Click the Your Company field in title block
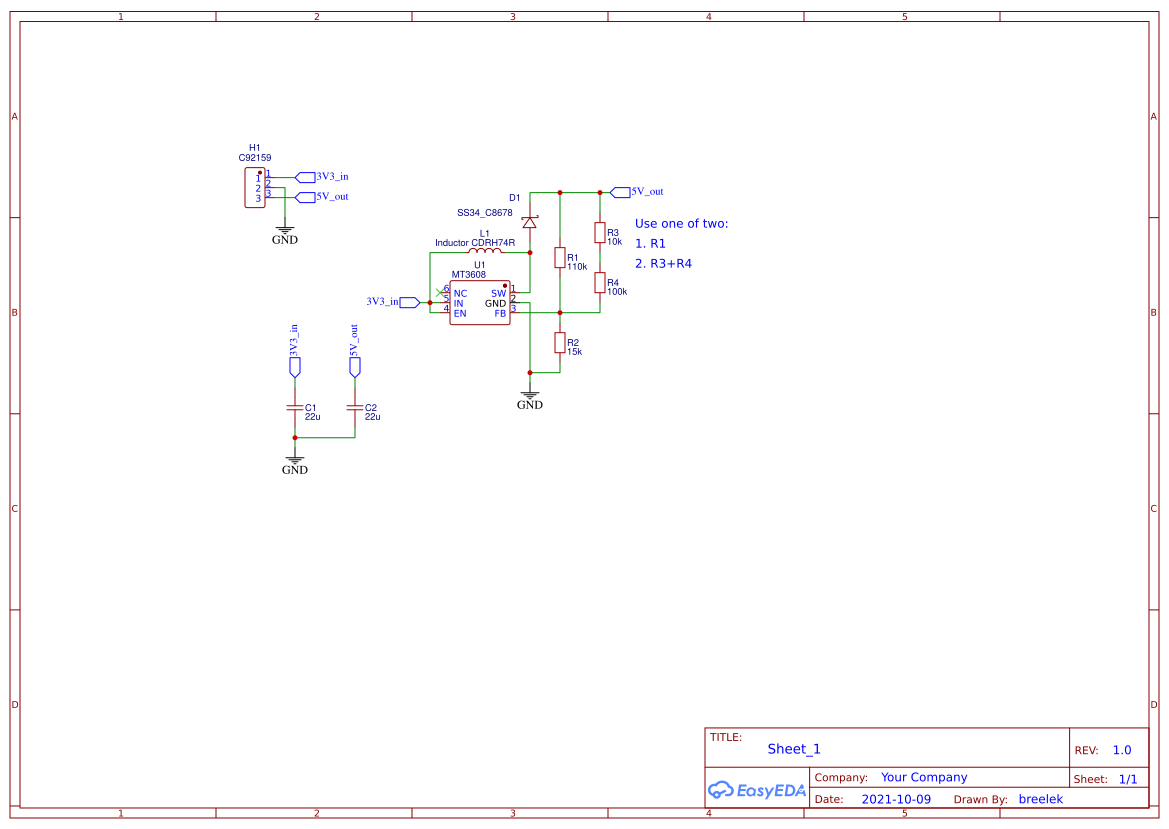Viewport: 1169px width, 829px height. tap(923, 777)
